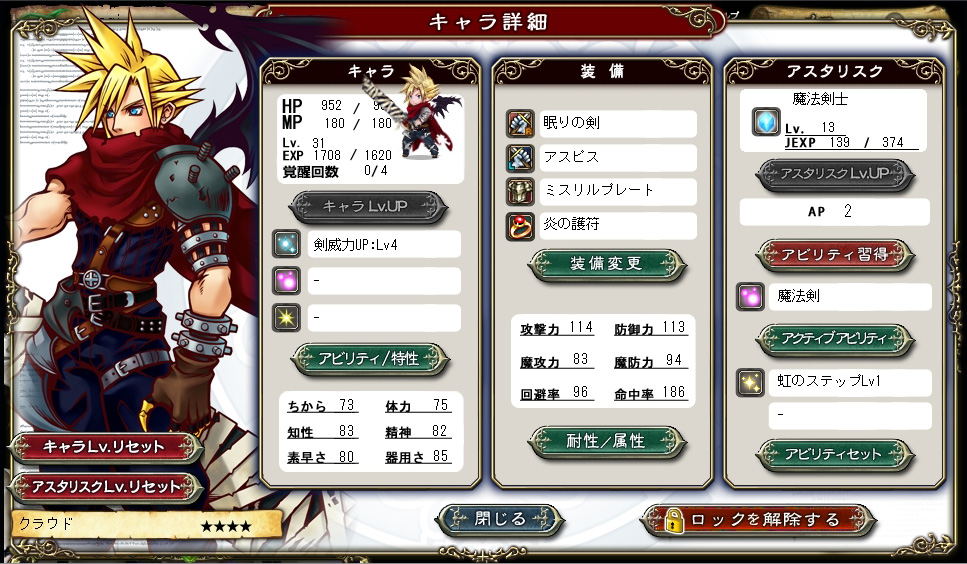Click the 眠りの剣 sword weapon icon
967x564 pixels.
pos(520,123)
